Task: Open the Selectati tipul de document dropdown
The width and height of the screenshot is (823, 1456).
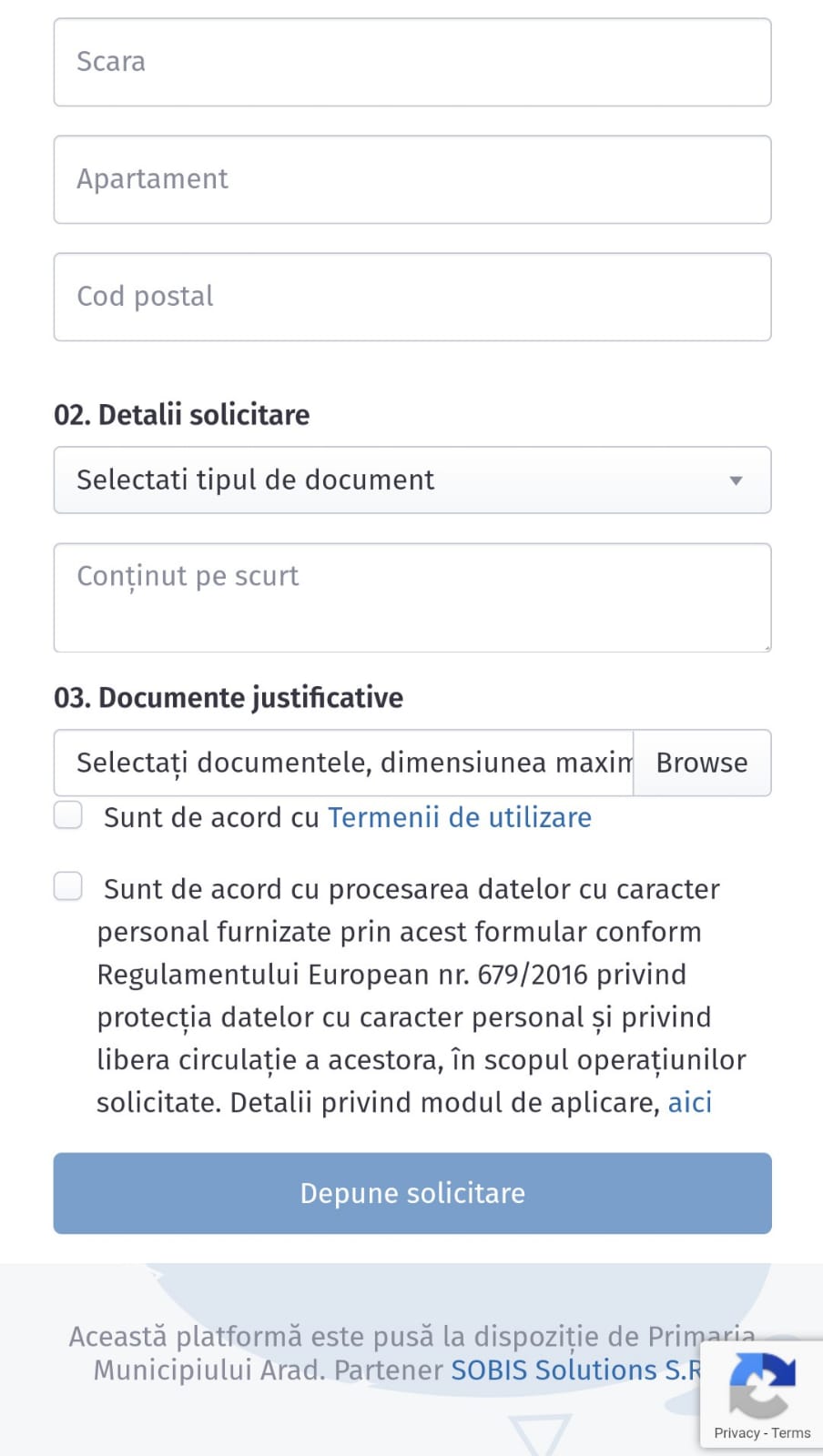Action: 411,480
